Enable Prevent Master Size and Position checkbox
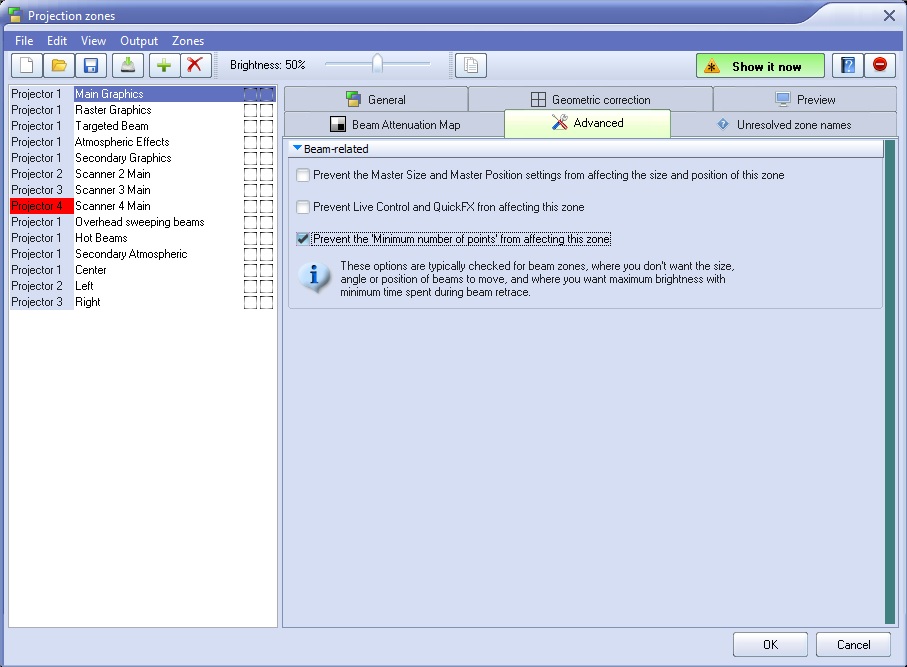The height and width of the screenshot is (667, 907). (303, 175)
